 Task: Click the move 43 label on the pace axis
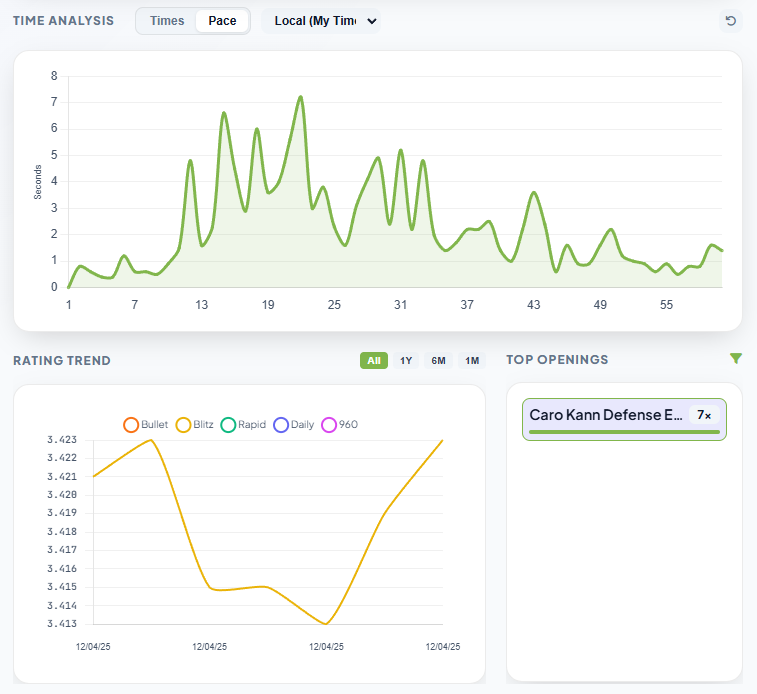tap(534, 305)
